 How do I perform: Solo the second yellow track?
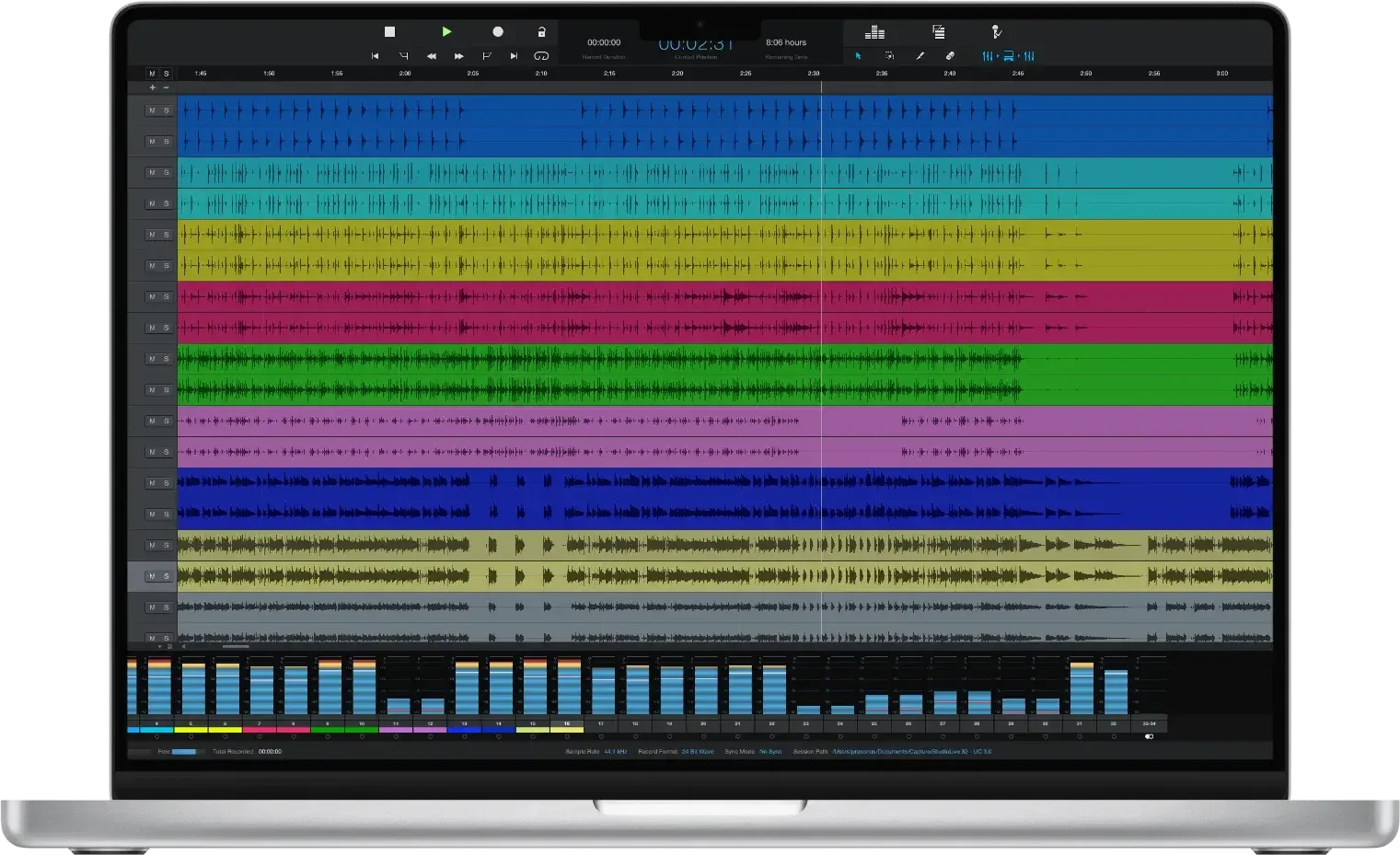(x=167, y=266)
